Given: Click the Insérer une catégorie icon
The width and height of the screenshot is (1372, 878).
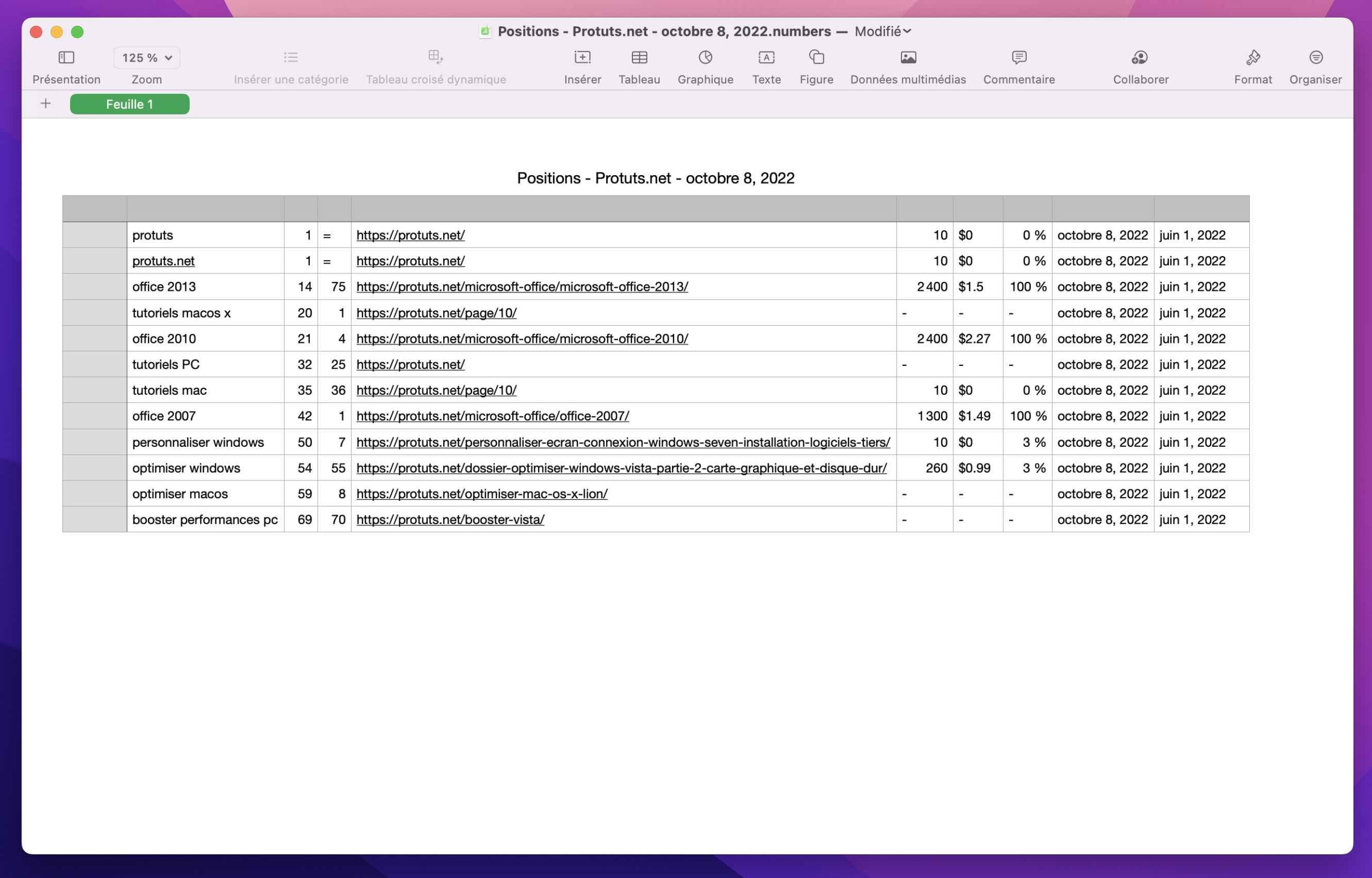Looking at the screenshot, I should [x=291, y=57].
